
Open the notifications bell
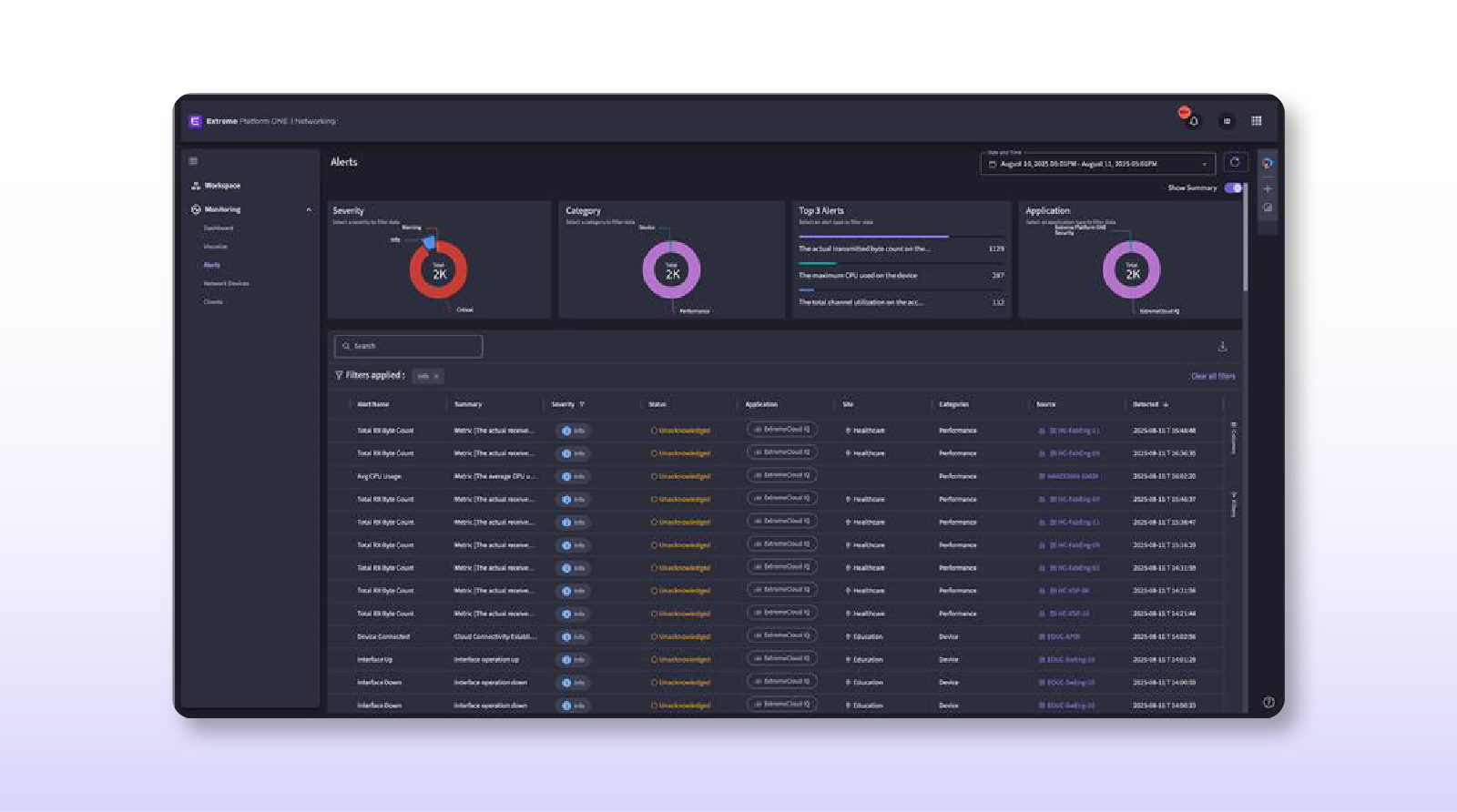coord(1194,121)
